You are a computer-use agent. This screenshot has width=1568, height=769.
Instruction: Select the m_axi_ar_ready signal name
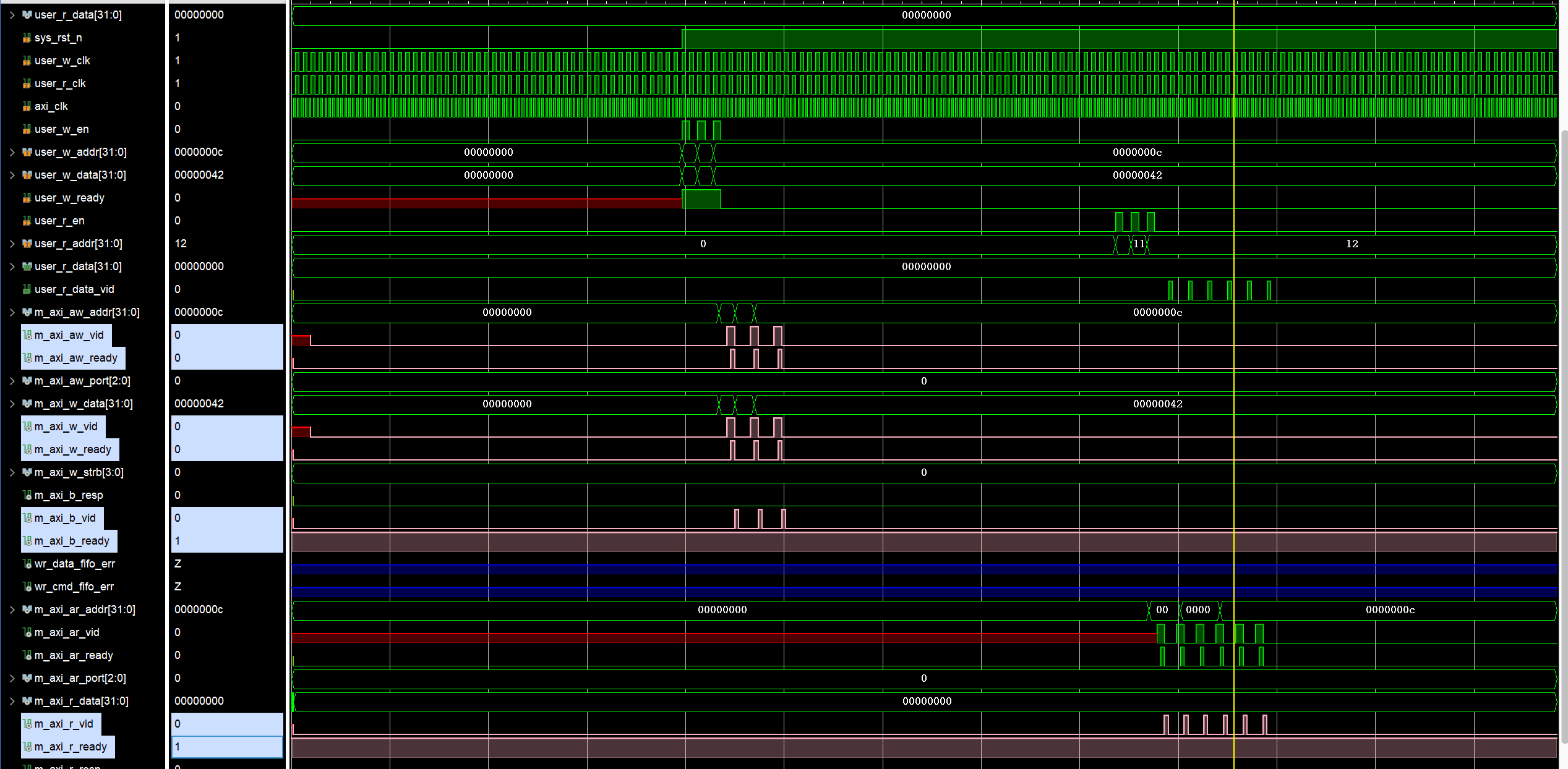point(74,655)
